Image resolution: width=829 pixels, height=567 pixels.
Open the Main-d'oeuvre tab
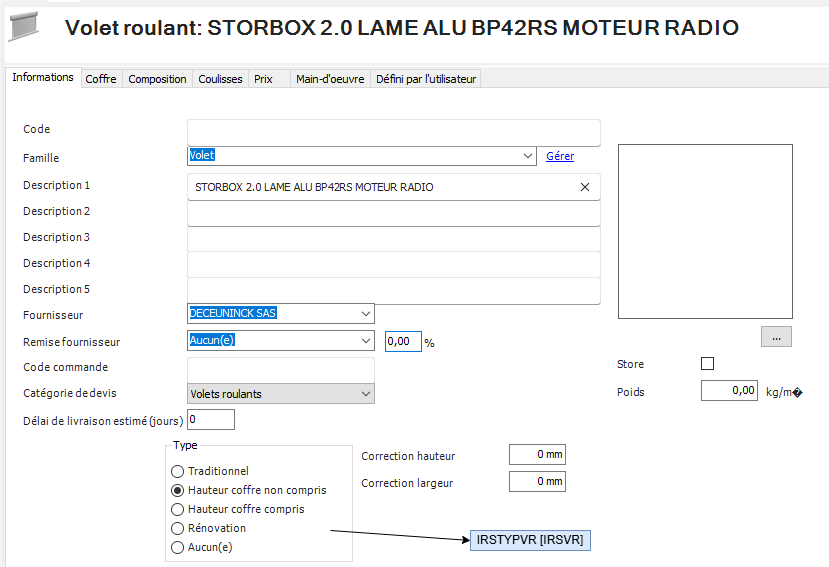(330, 79)
